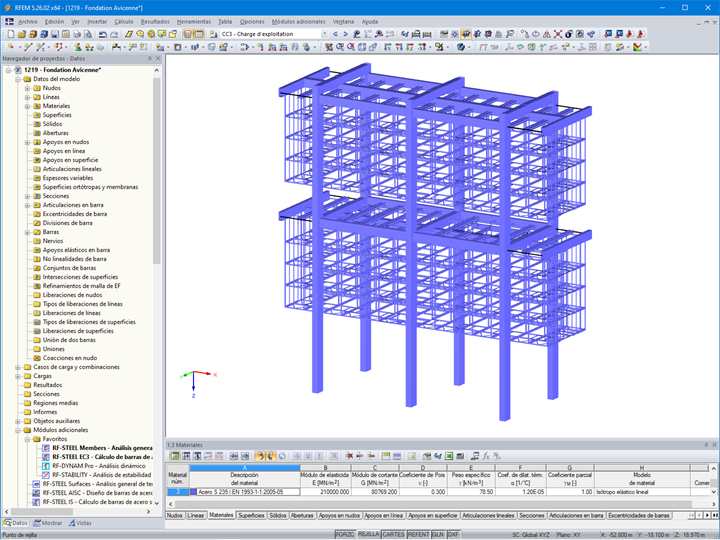The height and width of the screenshot is (540, 720).
Task: Open the Archivo menu
Action: tap(28, 22)
